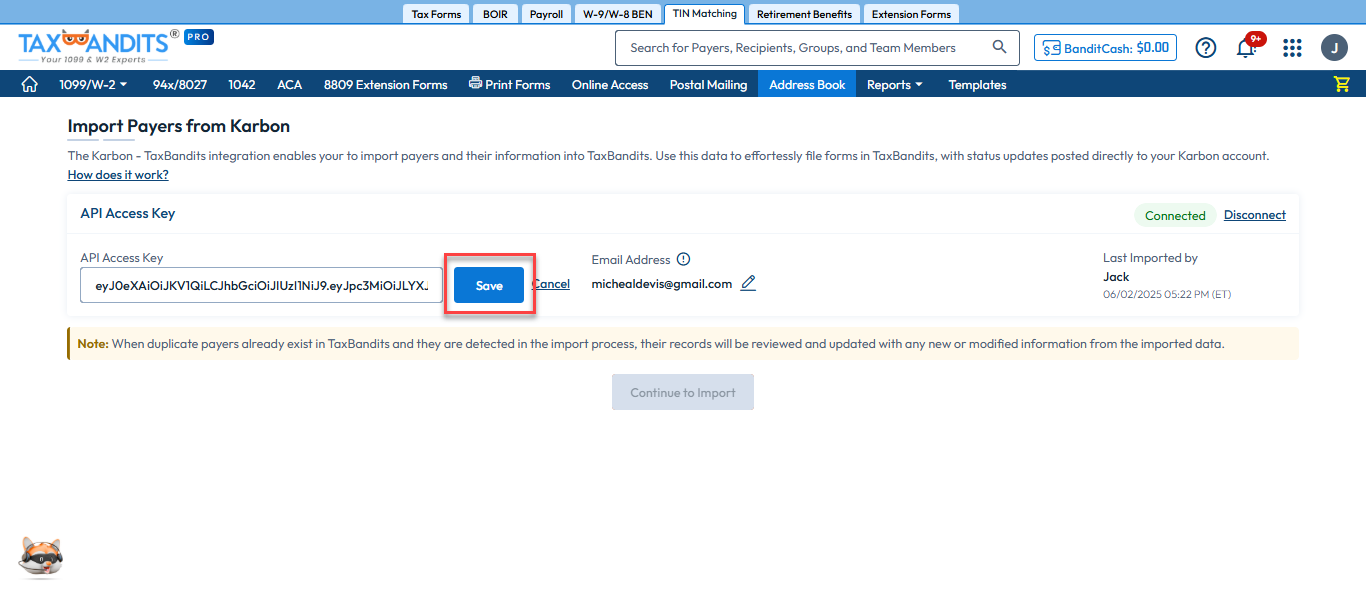
Task: Open the apps grid icon
Action: (1292, 47)
